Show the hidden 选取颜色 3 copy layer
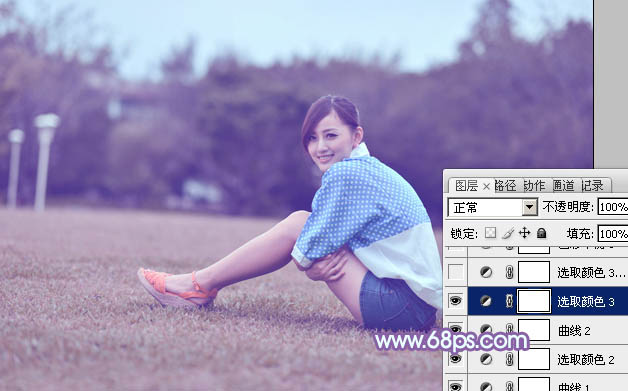The width and height of the screenshot is (628, 391). [456, 272]
